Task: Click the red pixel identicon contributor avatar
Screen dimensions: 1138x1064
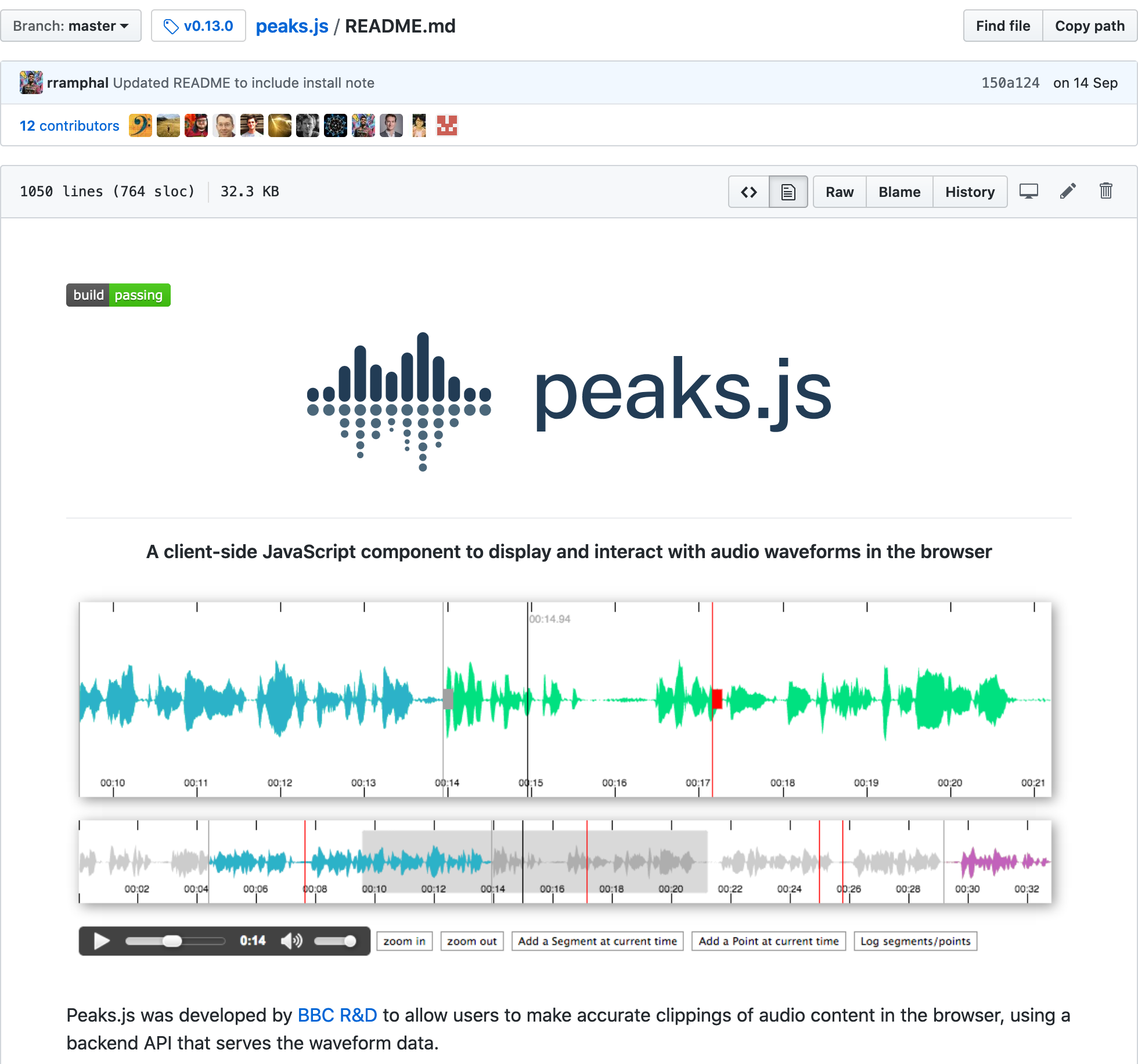Action: pyautogui.click(x=447, y=125)
